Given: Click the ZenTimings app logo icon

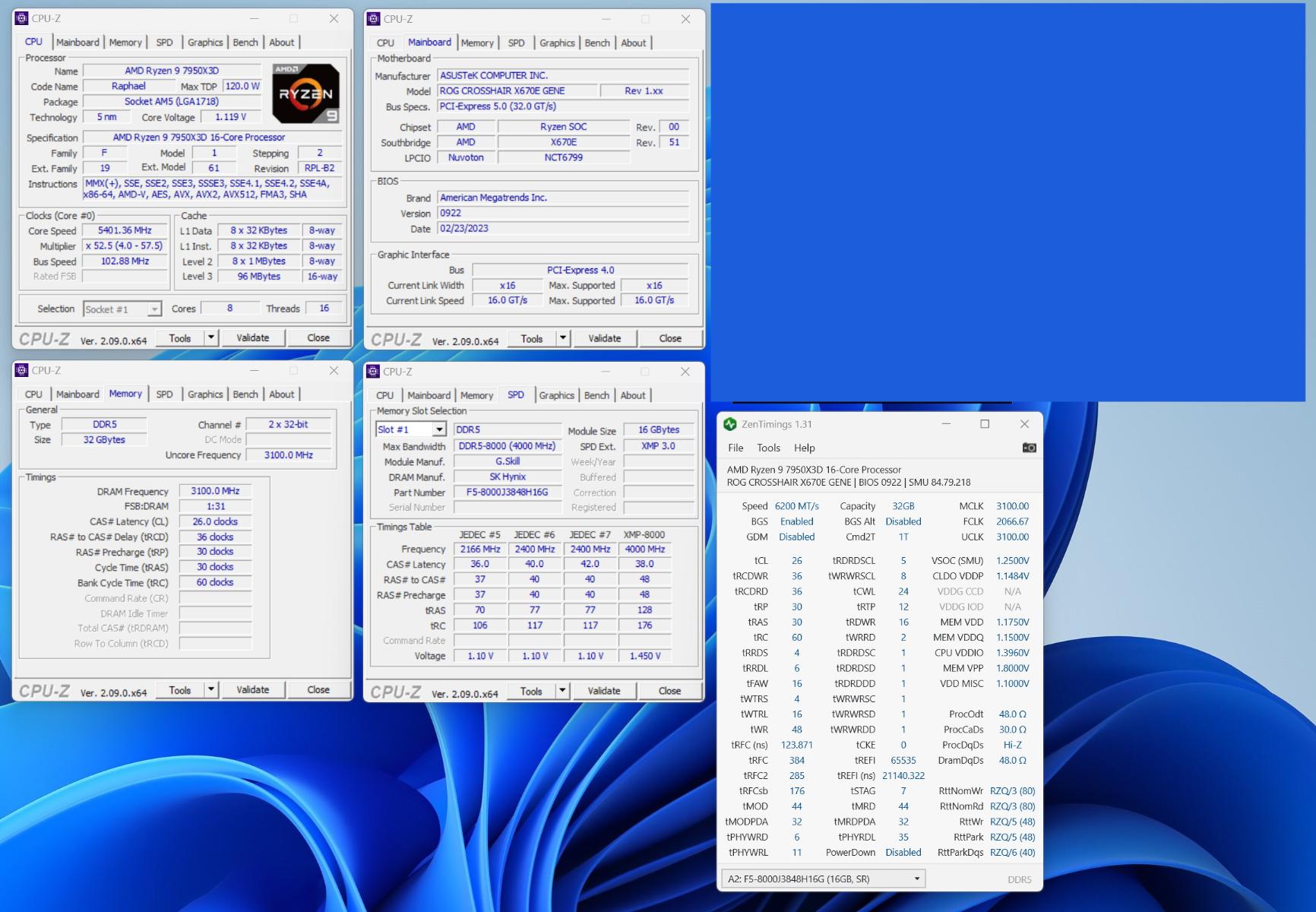Looking at the screenshot, I should click(730, 424).
